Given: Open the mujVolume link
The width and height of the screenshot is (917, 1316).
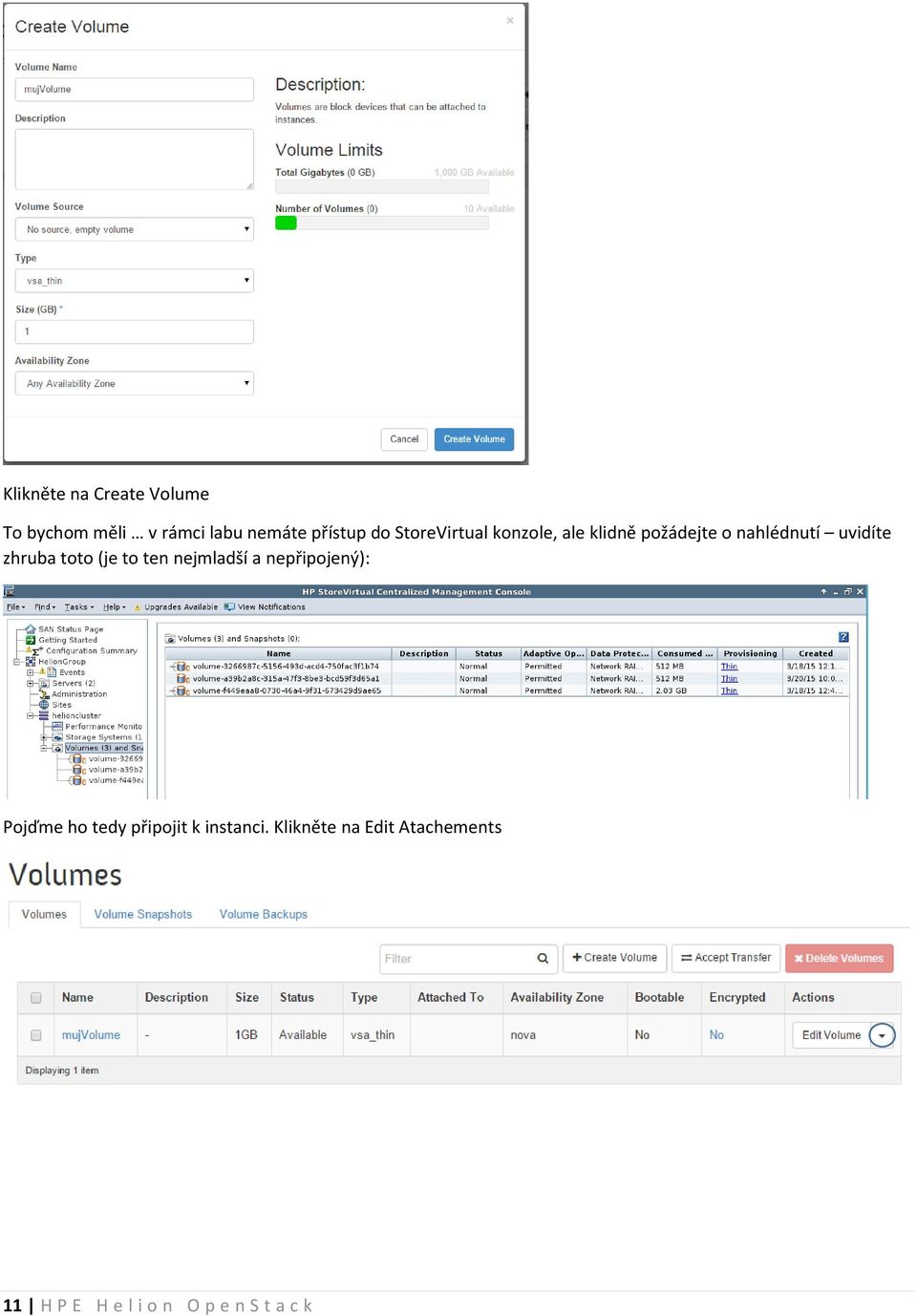Looking at the screenshot, I should coord(91,1035).
